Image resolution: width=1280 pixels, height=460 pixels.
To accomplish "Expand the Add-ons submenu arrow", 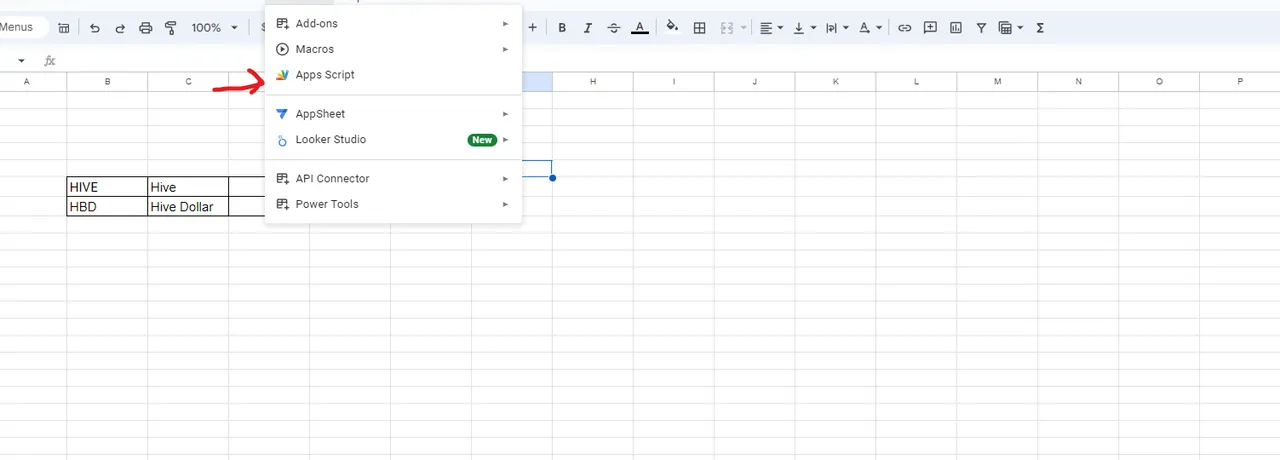I will (506, 23).
